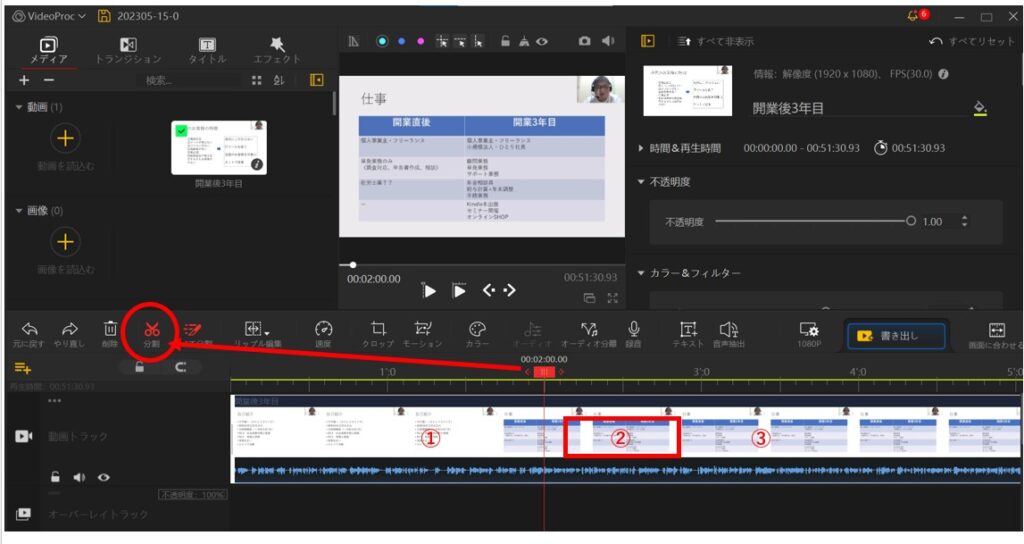1024x544 pixels.
Task: Click the Hide All (すべて非表示) button
Action: [x=715, y=41]
